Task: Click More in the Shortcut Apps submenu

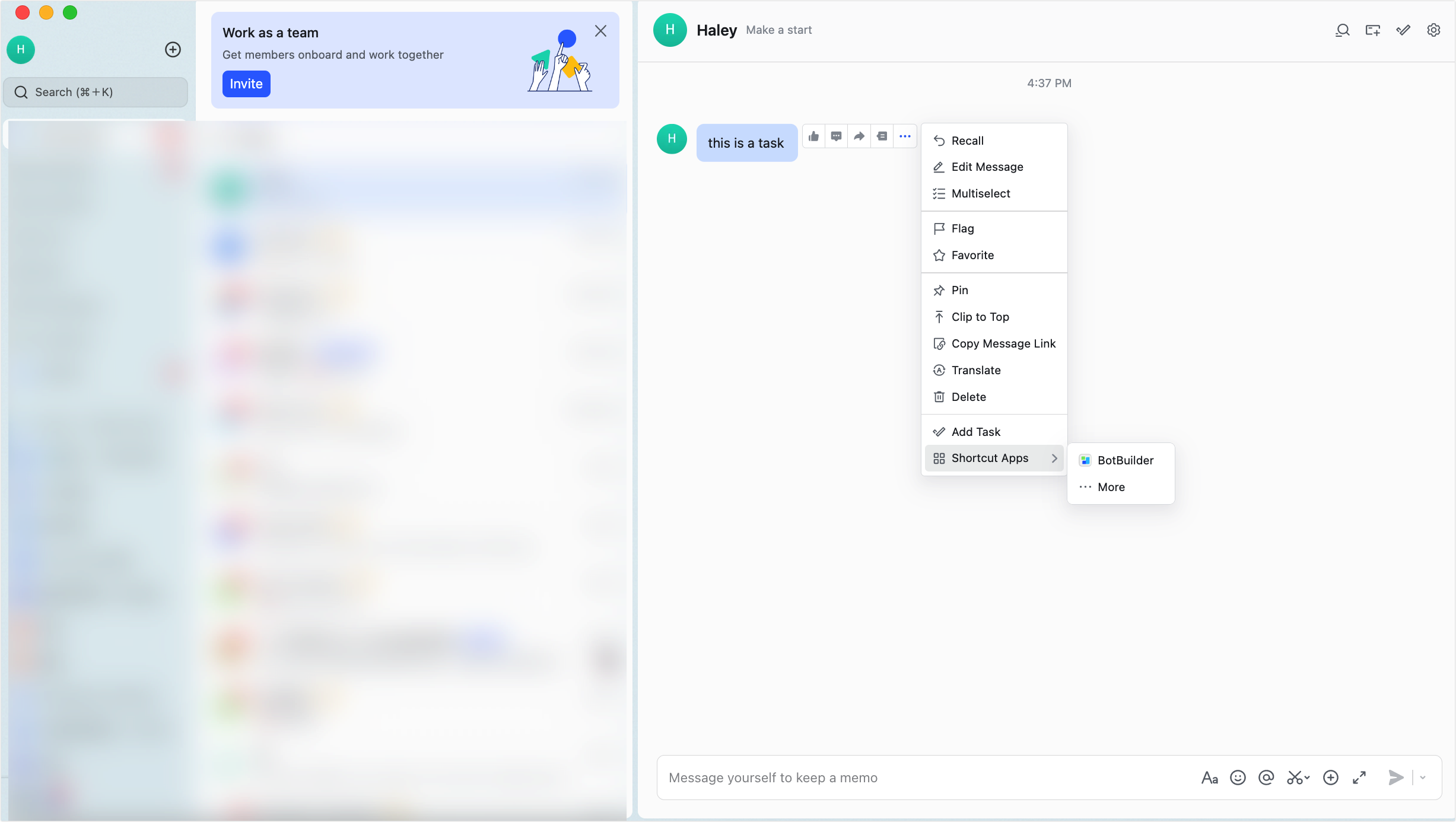Action: 1121,488
